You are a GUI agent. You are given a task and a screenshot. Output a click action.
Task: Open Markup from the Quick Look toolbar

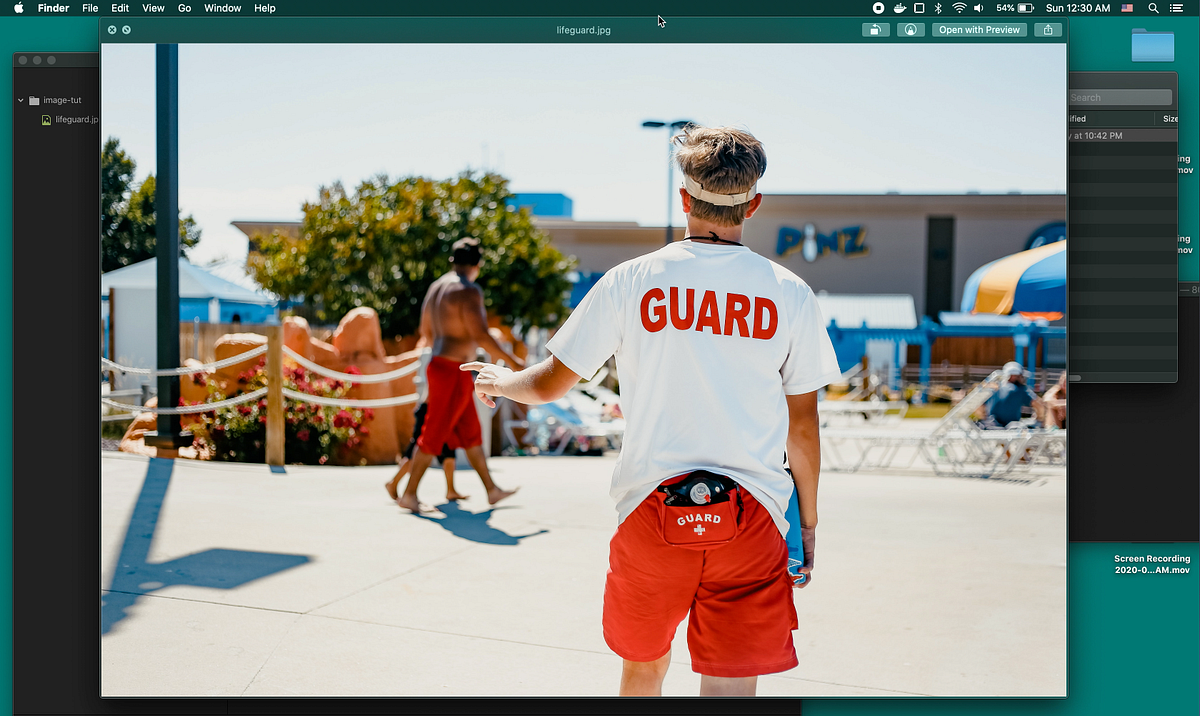[x=910, y=29]
